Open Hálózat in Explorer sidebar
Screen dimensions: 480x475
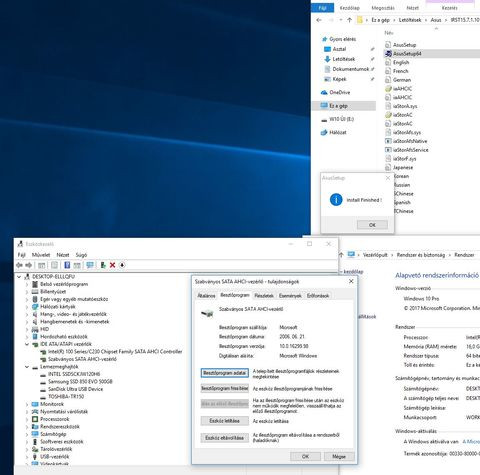coord(338,132)
